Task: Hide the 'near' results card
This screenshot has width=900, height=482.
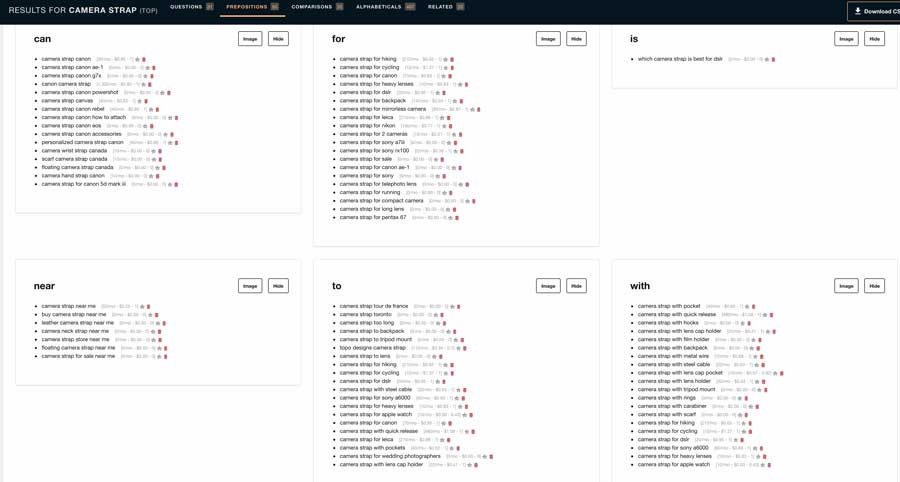Action: coord(278,286)
